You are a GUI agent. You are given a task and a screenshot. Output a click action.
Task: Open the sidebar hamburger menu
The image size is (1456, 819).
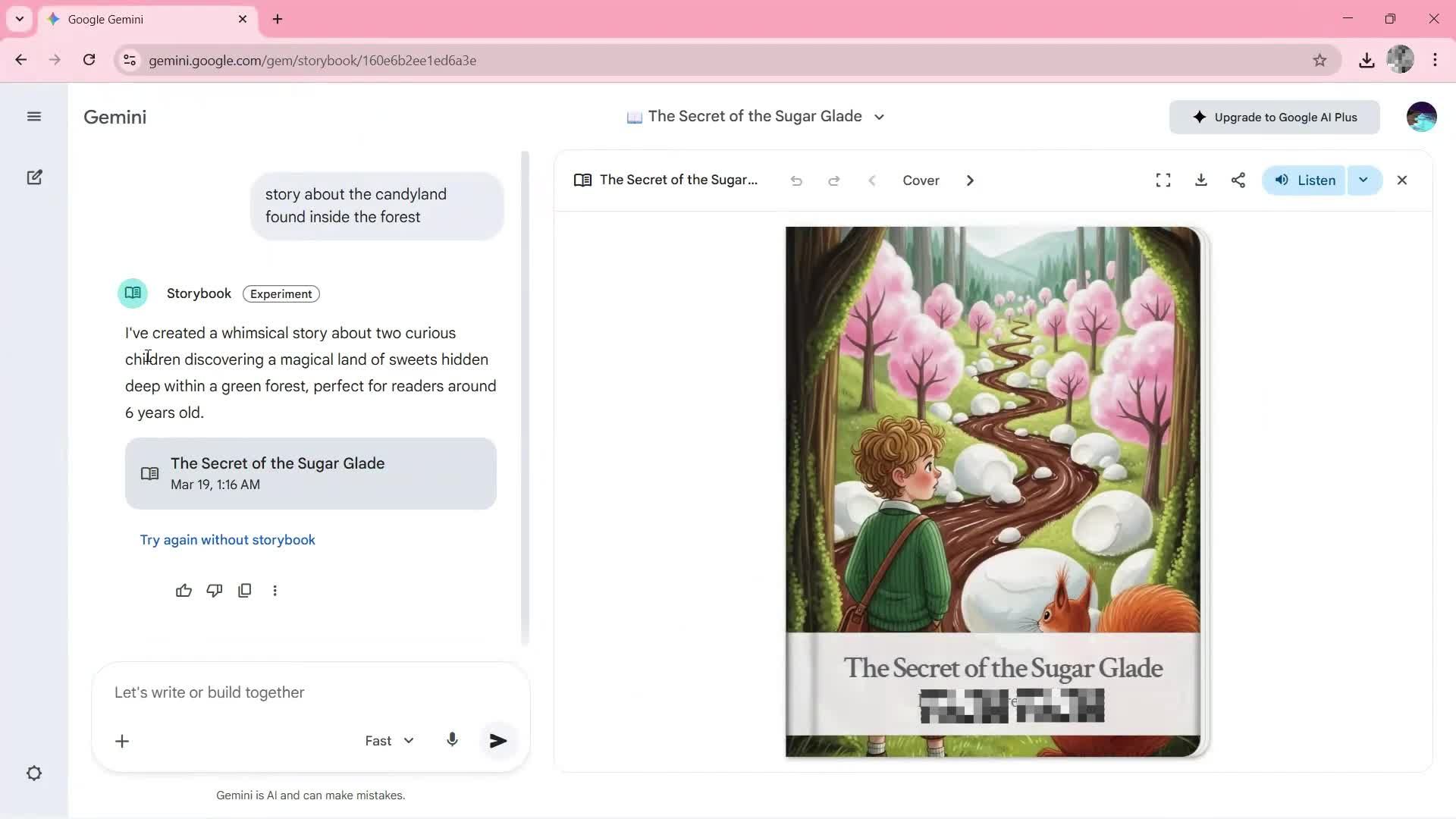click(34, 117)
